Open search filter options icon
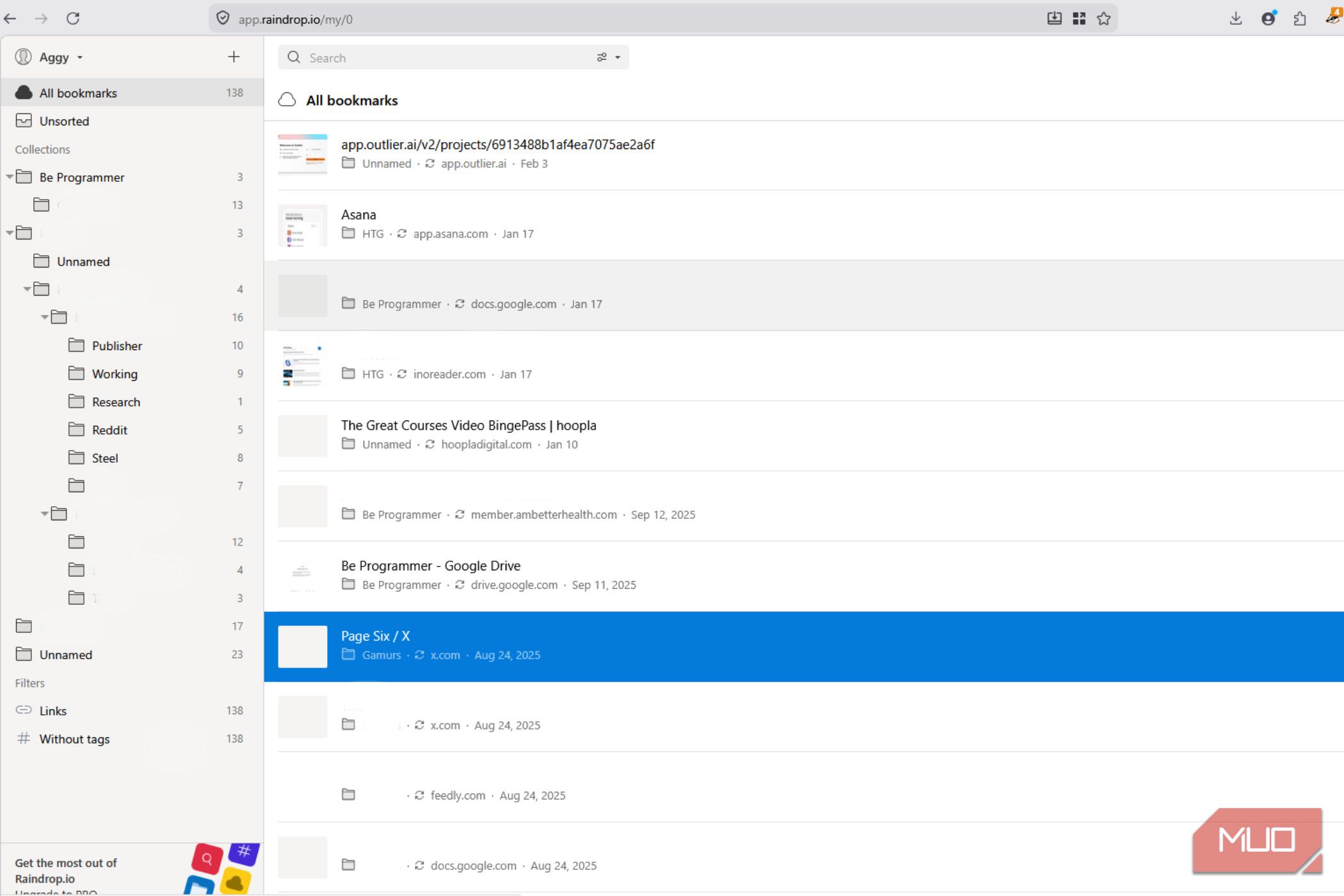The image size is (1344, 896). coord(602,58)
